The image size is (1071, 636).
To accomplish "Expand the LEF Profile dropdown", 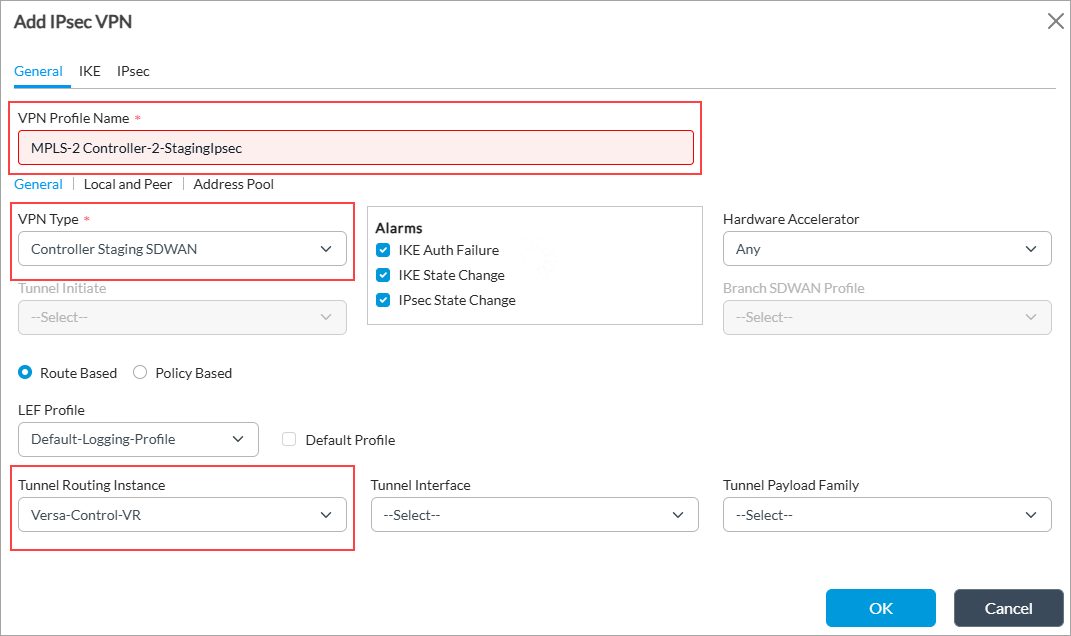I will (138, 439).
